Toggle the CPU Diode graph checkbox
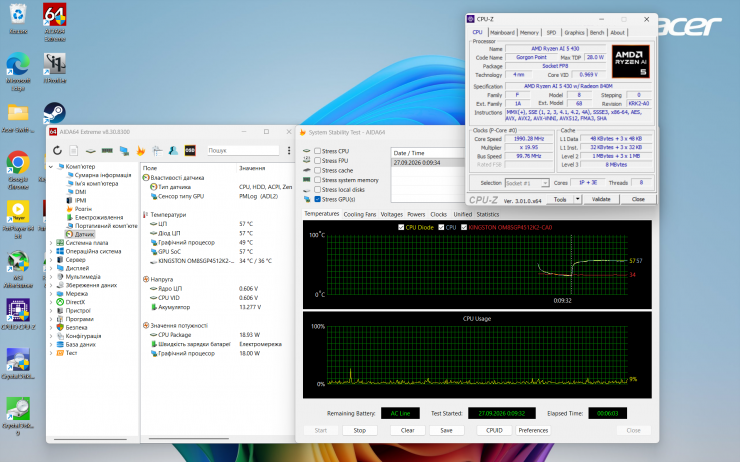The width and height of the screenshot is (740, 462). [401, 227]
